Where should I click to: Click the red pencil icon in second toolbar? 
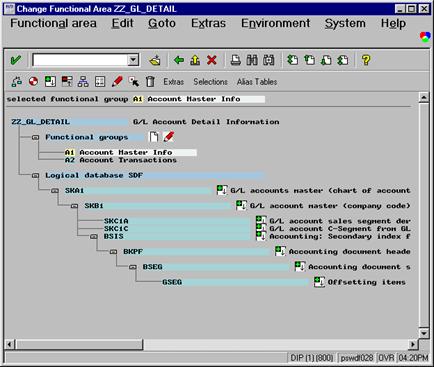(x=117, y=82)
